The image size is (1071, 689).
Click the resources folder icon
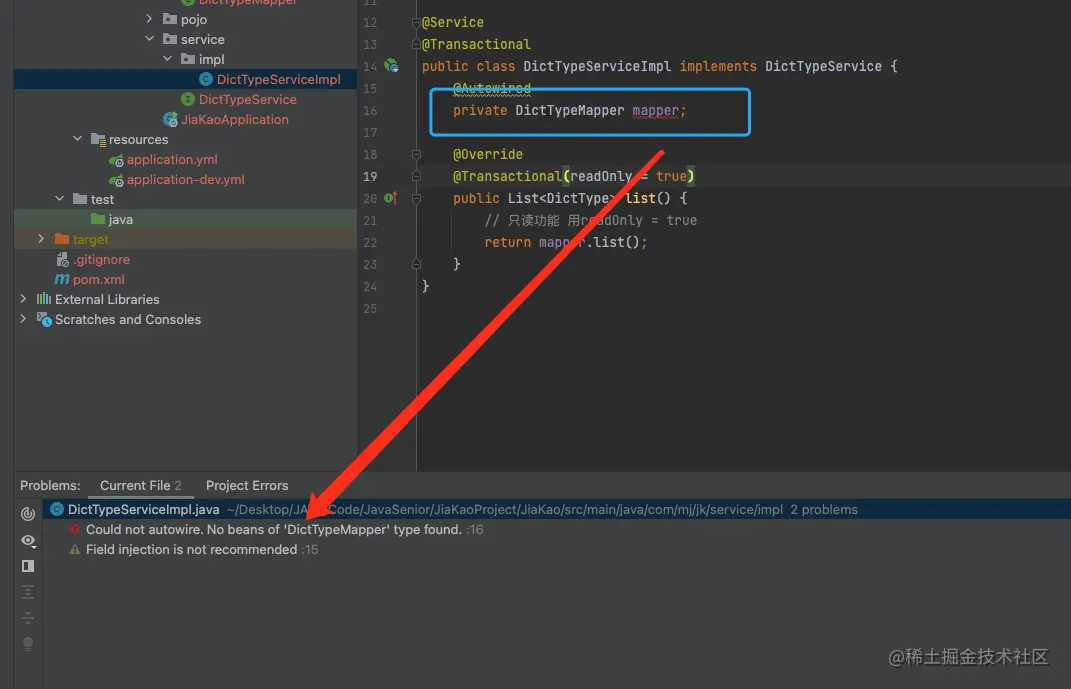click(98, 139)
